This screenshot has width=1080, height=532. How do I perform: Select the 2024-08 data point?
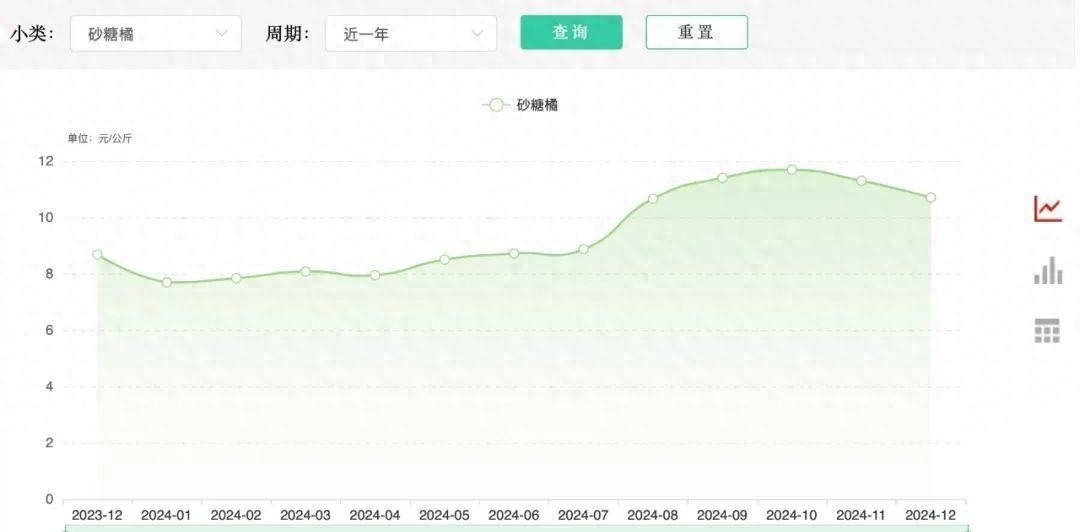click(x=653, y=199)
